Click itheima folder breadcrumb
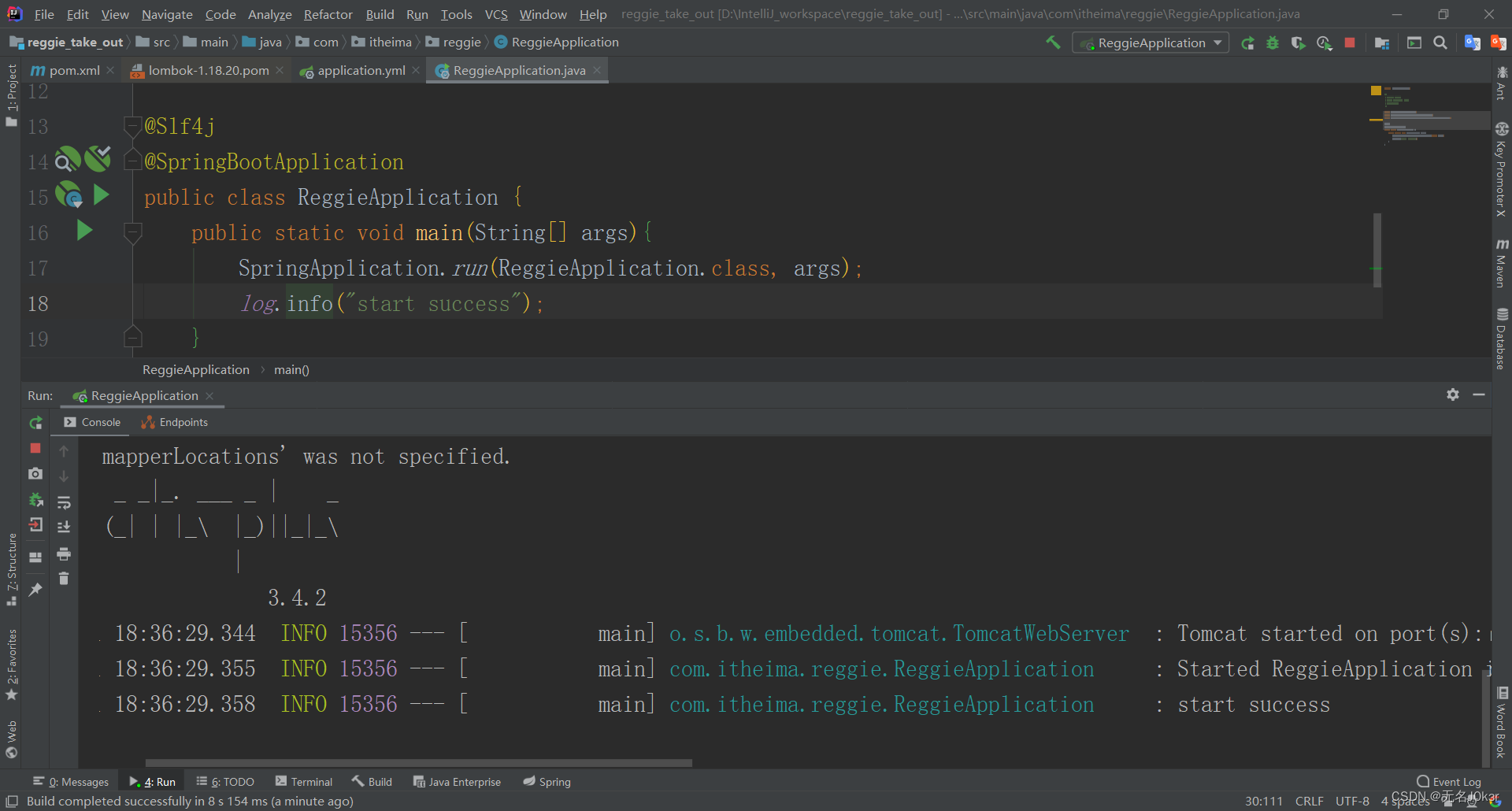 coord(382,43)
